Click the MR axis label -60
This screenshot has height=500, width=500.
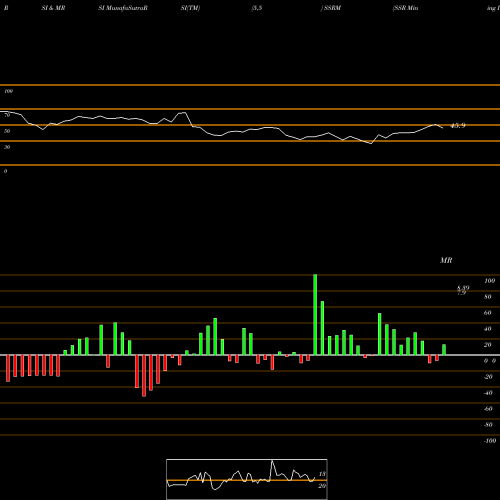488,409
